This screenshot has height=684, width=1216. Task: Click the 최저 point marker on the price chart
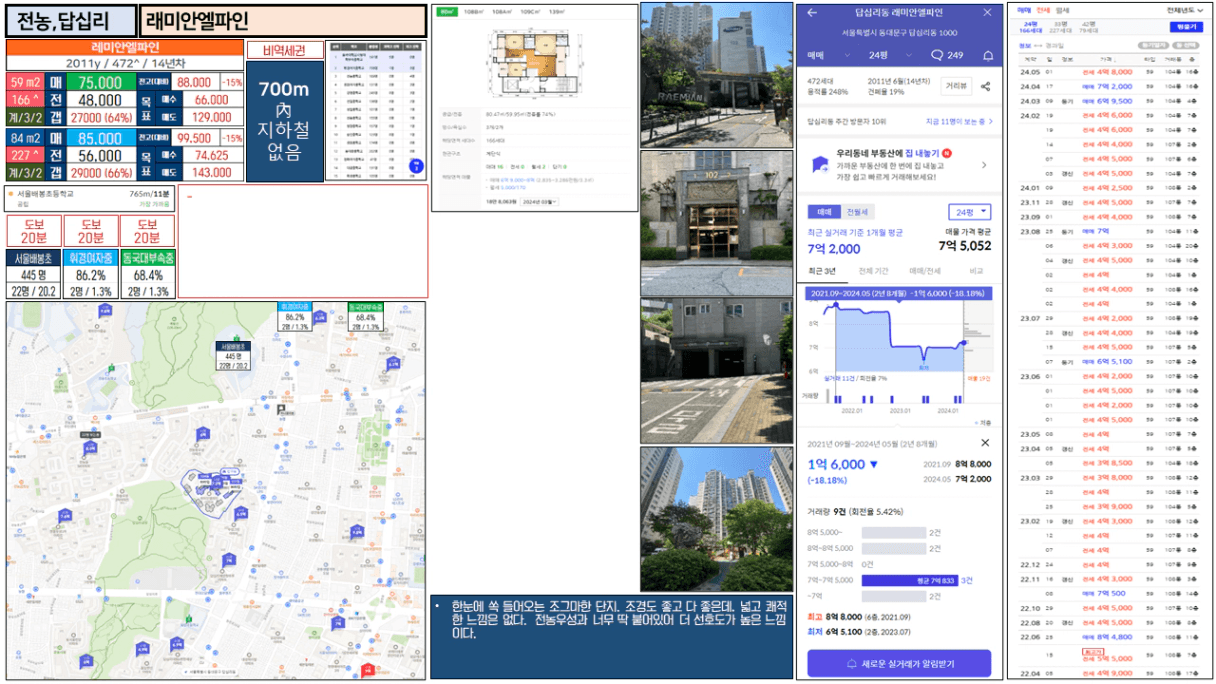coord(925,357)
